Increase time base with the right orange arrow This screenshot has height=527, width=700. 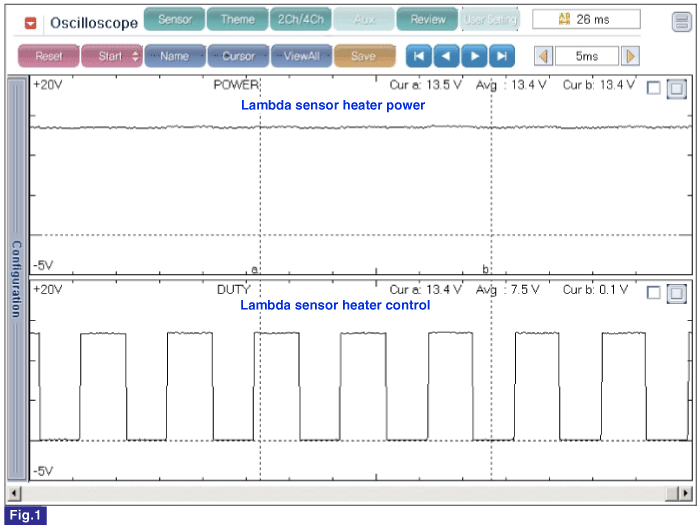coord(630,56)
